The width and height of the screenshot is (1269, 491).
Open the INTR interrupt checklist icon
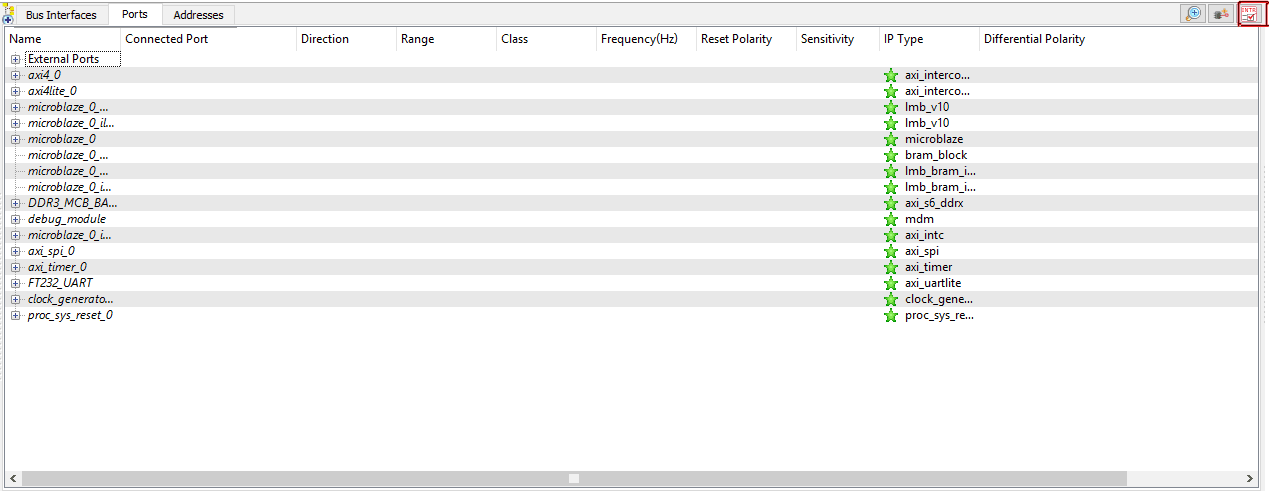[x=1249, y=13]
